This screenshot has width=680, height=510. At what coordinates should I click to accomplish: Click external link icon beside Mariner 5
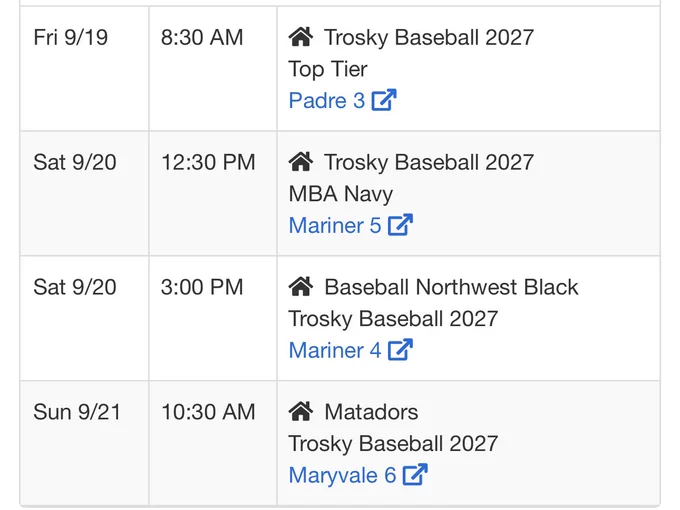coord(400,225)
